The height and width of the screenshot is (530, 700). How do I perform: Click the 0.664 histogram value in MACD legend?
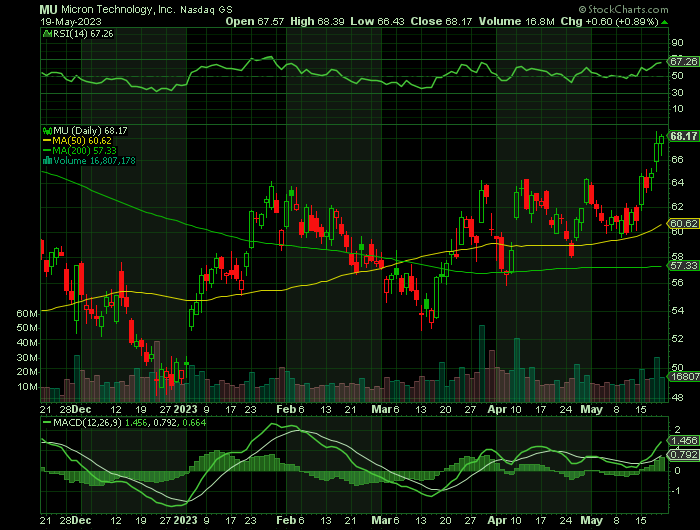pyautogui.click(x=194, y=423)
